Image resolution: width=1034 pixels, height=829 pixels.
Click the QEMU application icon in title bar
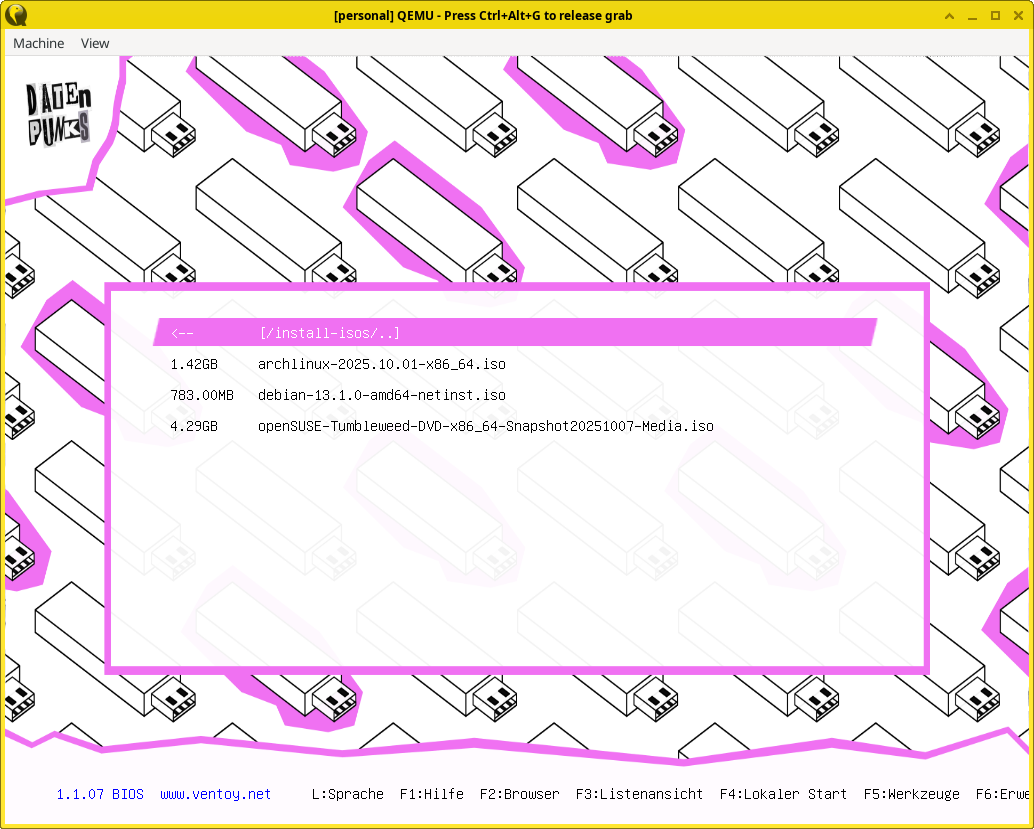pyautogui.click(x=16, y=15)
